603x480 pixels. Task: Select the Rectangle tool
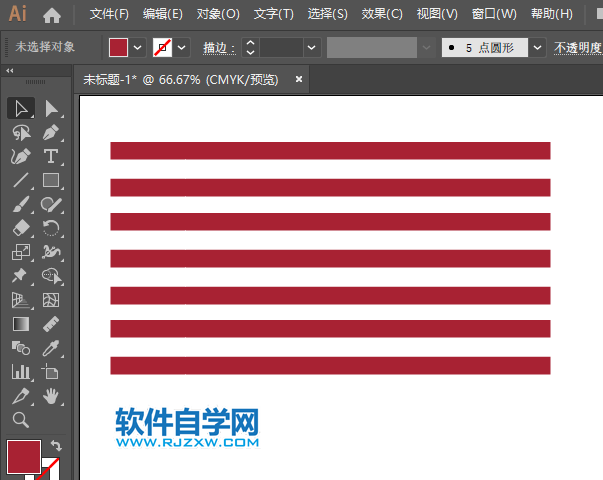tap(51, 180)
